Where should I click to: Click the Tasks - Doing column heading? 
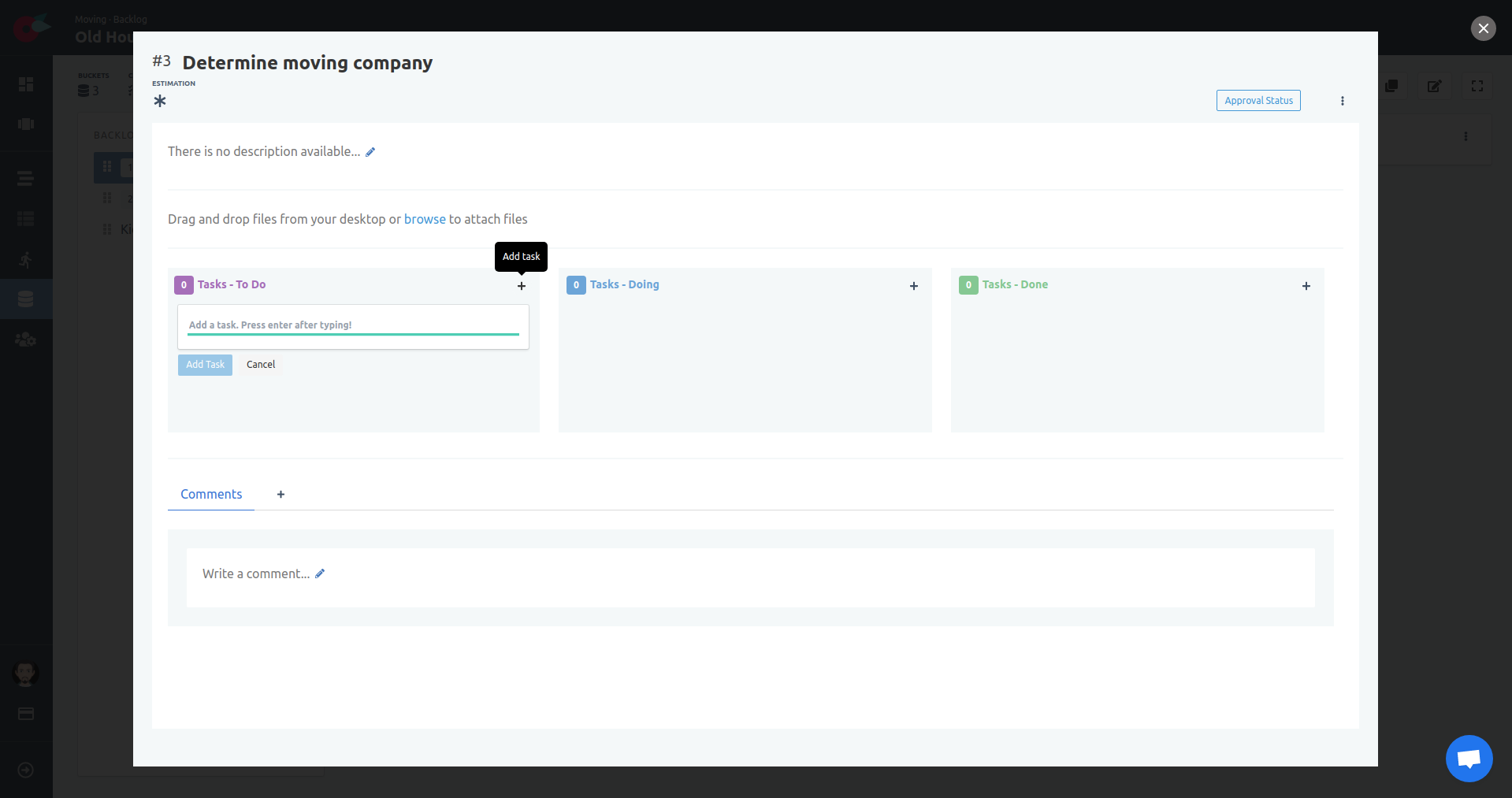point(624,284)
